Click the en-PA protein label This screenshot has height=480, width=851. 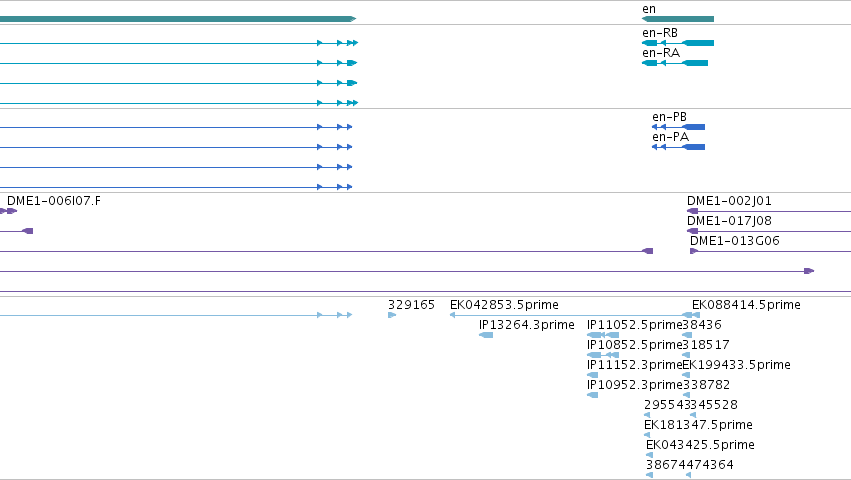click(x=670, y=137)
